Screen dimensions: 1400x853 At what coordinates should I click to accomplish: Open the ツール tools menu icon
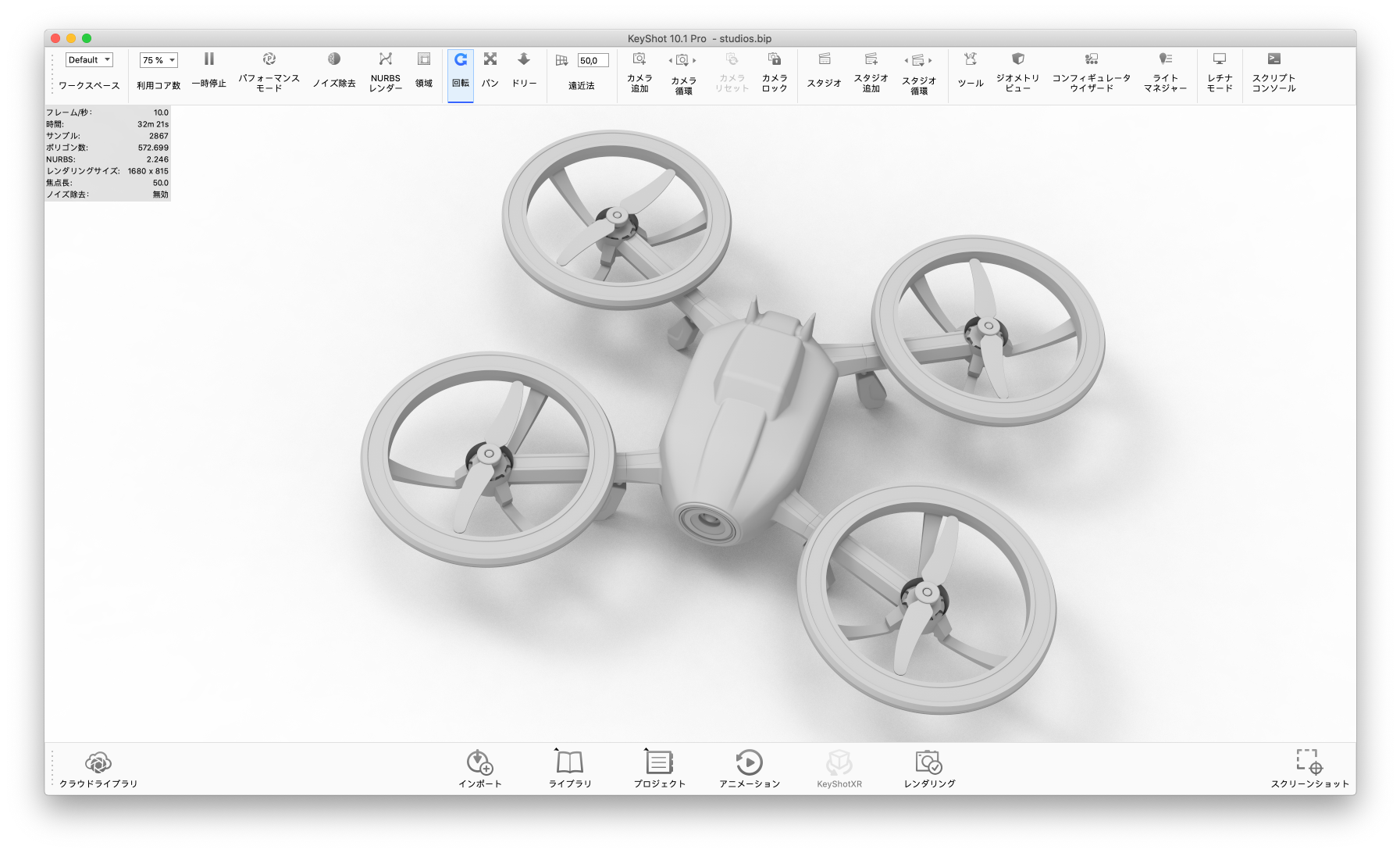click(x=971, y=59)
